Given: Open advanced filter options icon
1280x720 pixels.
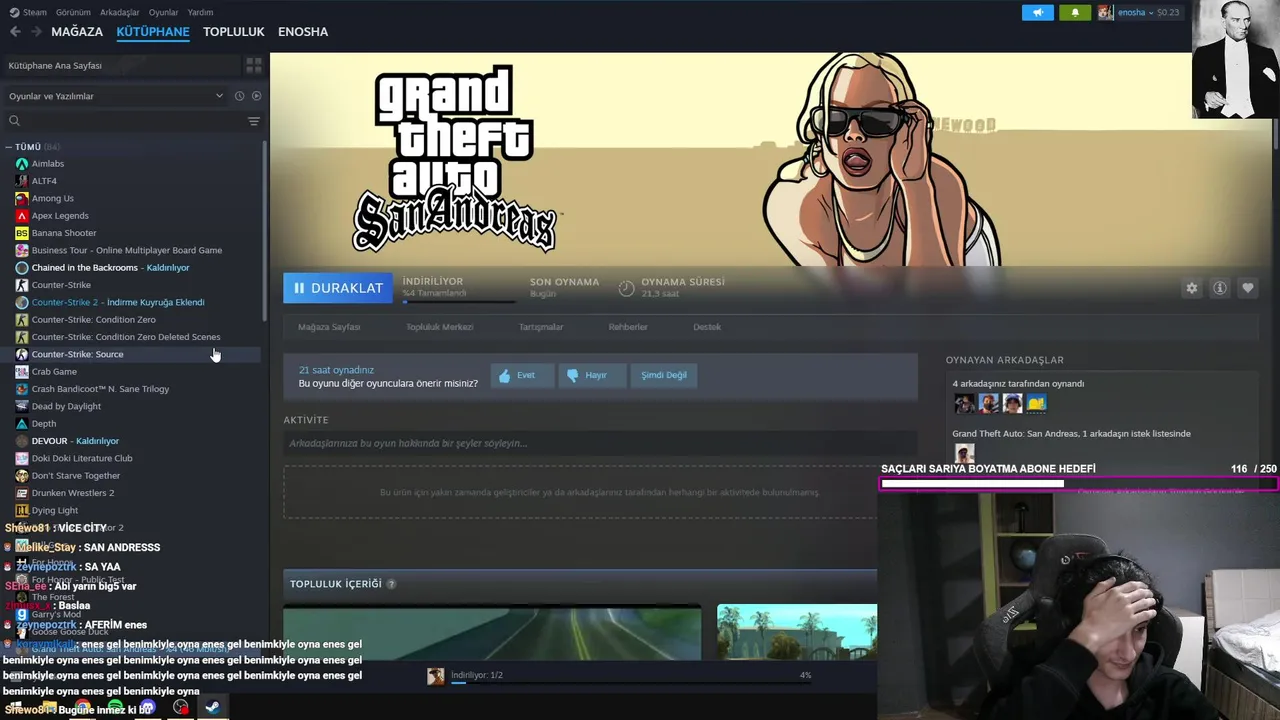Looking at the screenshot, I should pos(254,121).
